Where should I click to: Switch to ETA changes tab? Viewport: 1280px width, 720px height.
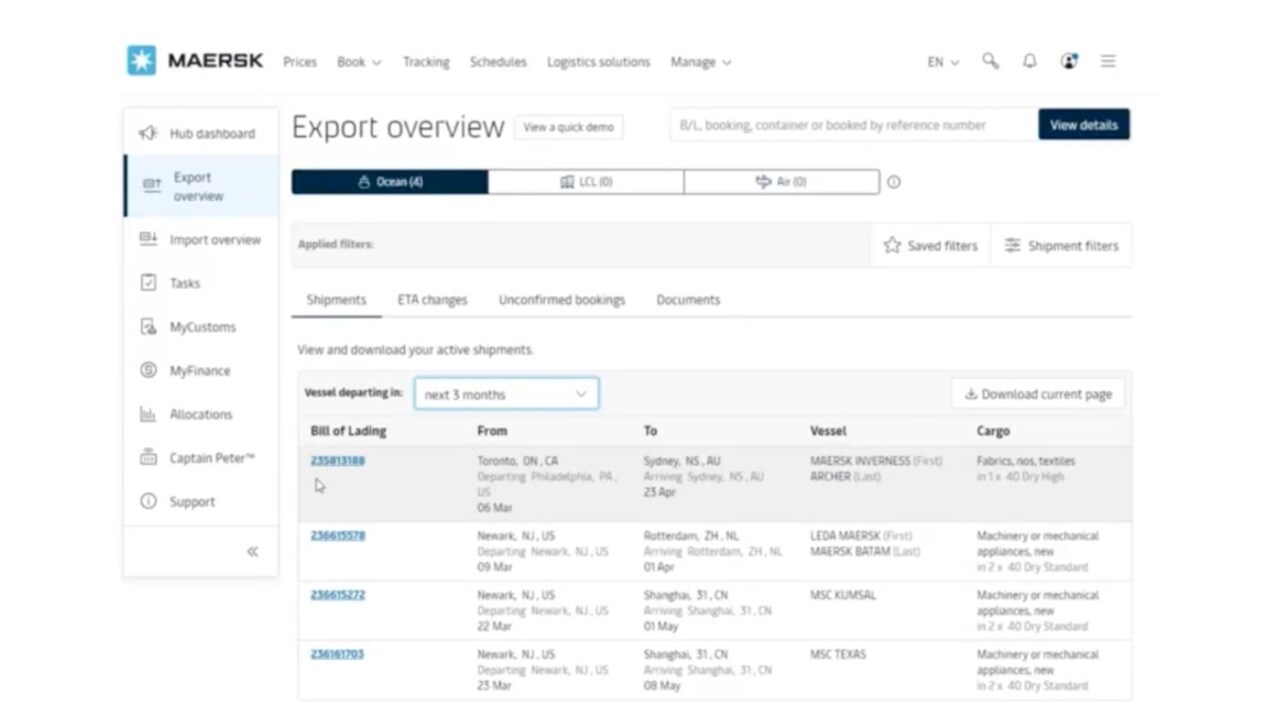tap(432, 300)
